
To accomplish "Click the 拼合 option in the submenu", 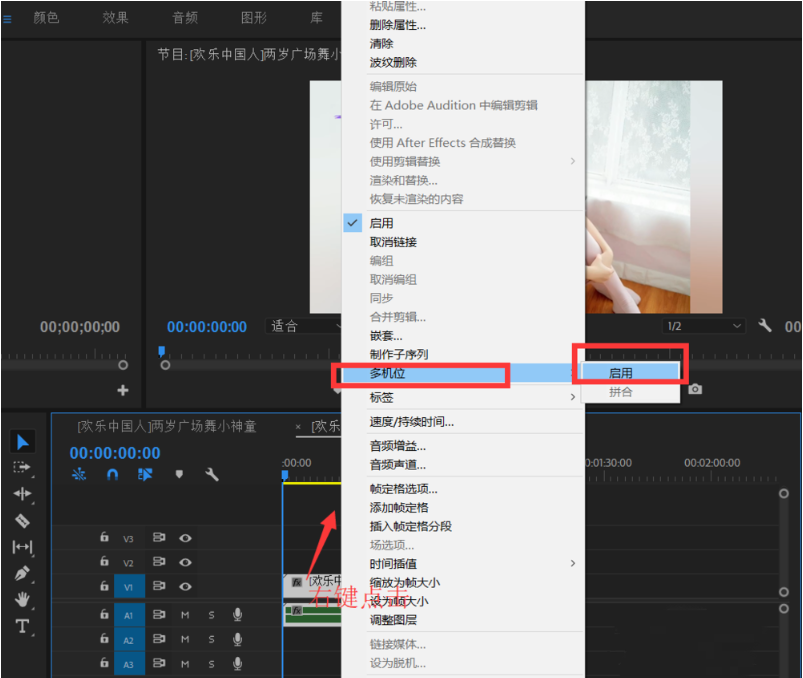I will pyautogui.click(x=622, y=391).
